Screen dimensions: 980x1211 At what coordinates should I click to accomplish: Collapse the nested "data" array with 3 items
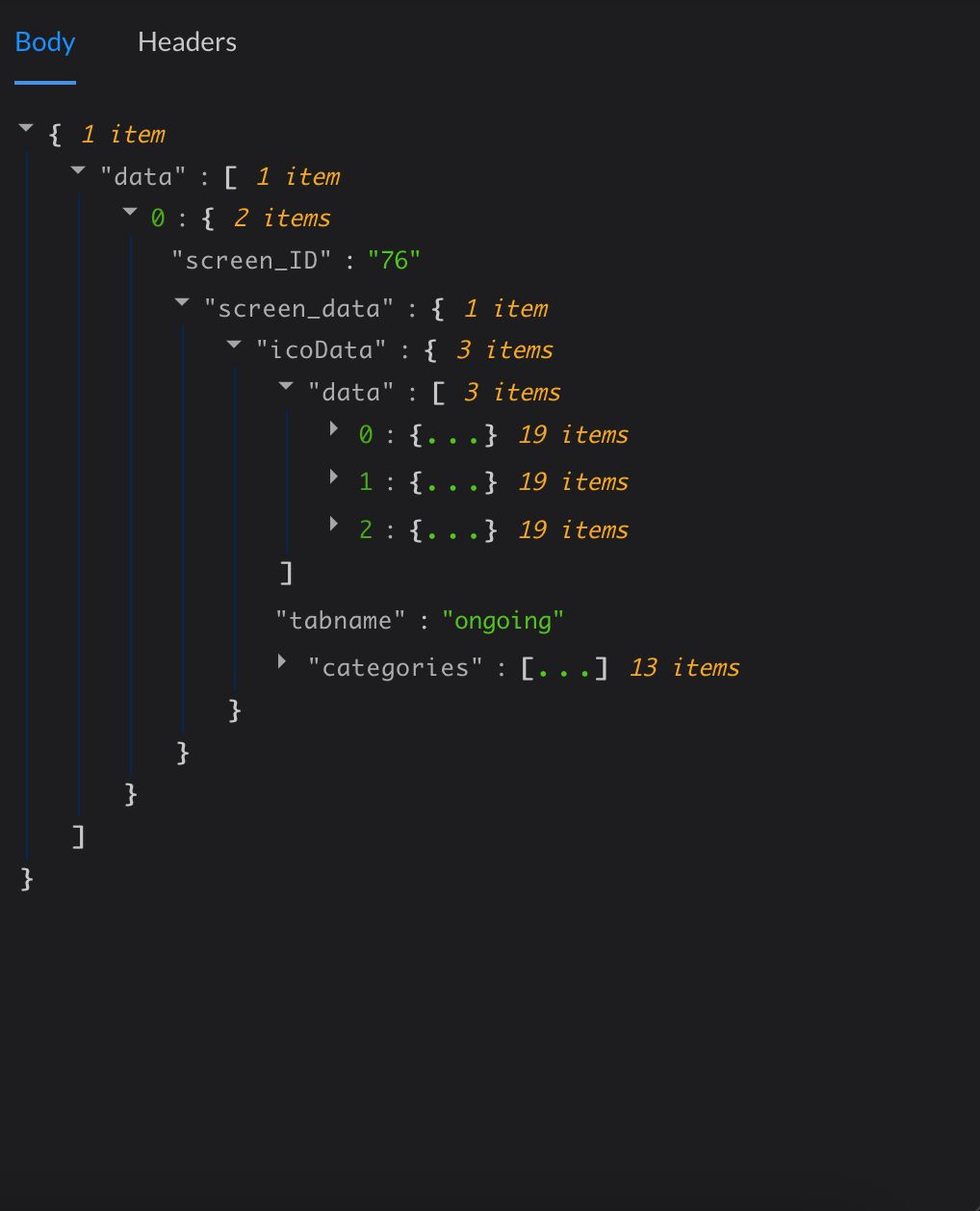click(286, 385)
